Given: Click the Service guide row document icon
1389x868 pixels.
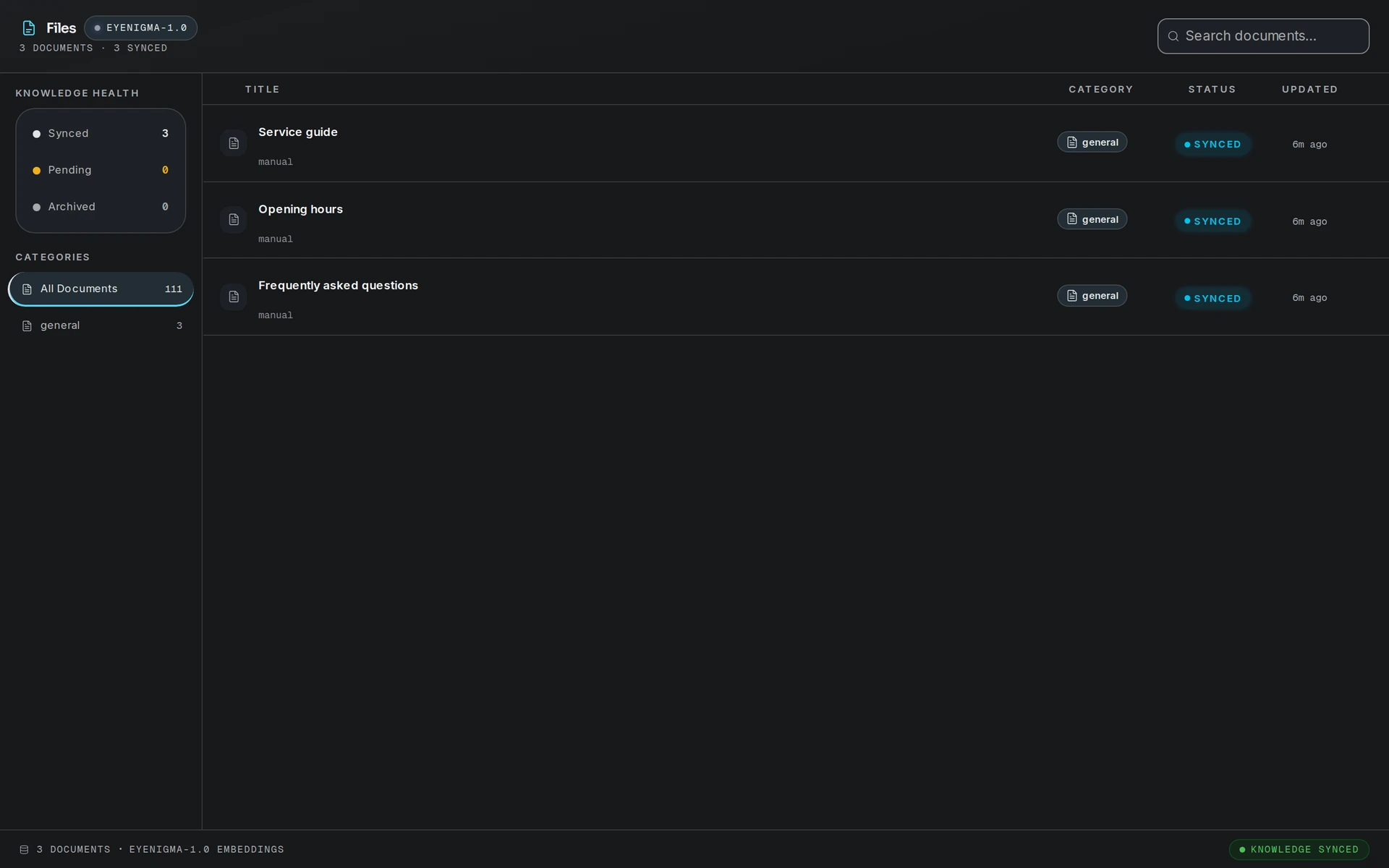Looking at the screenshot, I should point(234,143).
